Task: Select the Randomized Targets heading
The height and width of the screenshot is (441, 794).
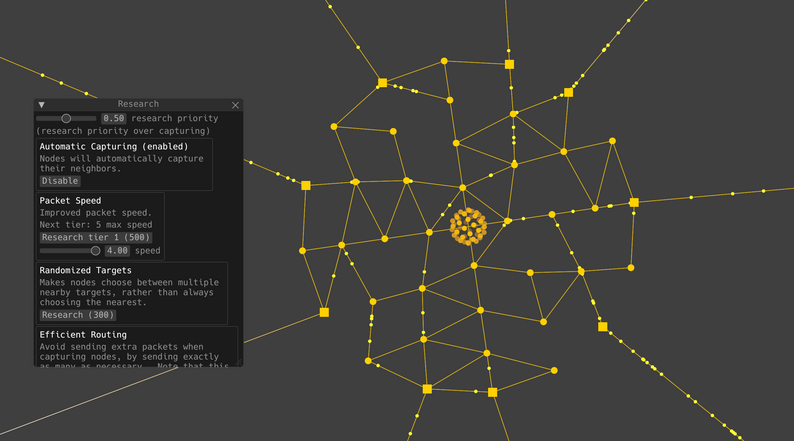Action: 86,270
